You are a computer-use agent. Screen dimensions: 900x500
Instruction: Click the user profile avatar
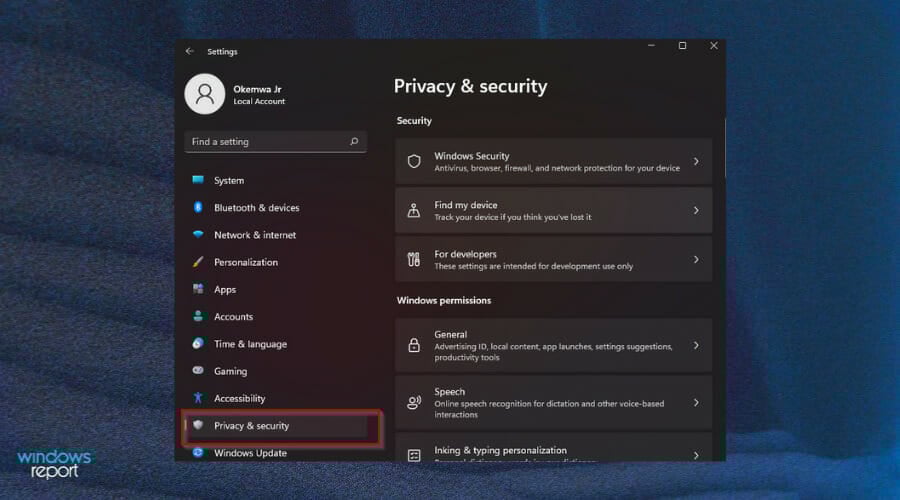(x=204, y=94)
